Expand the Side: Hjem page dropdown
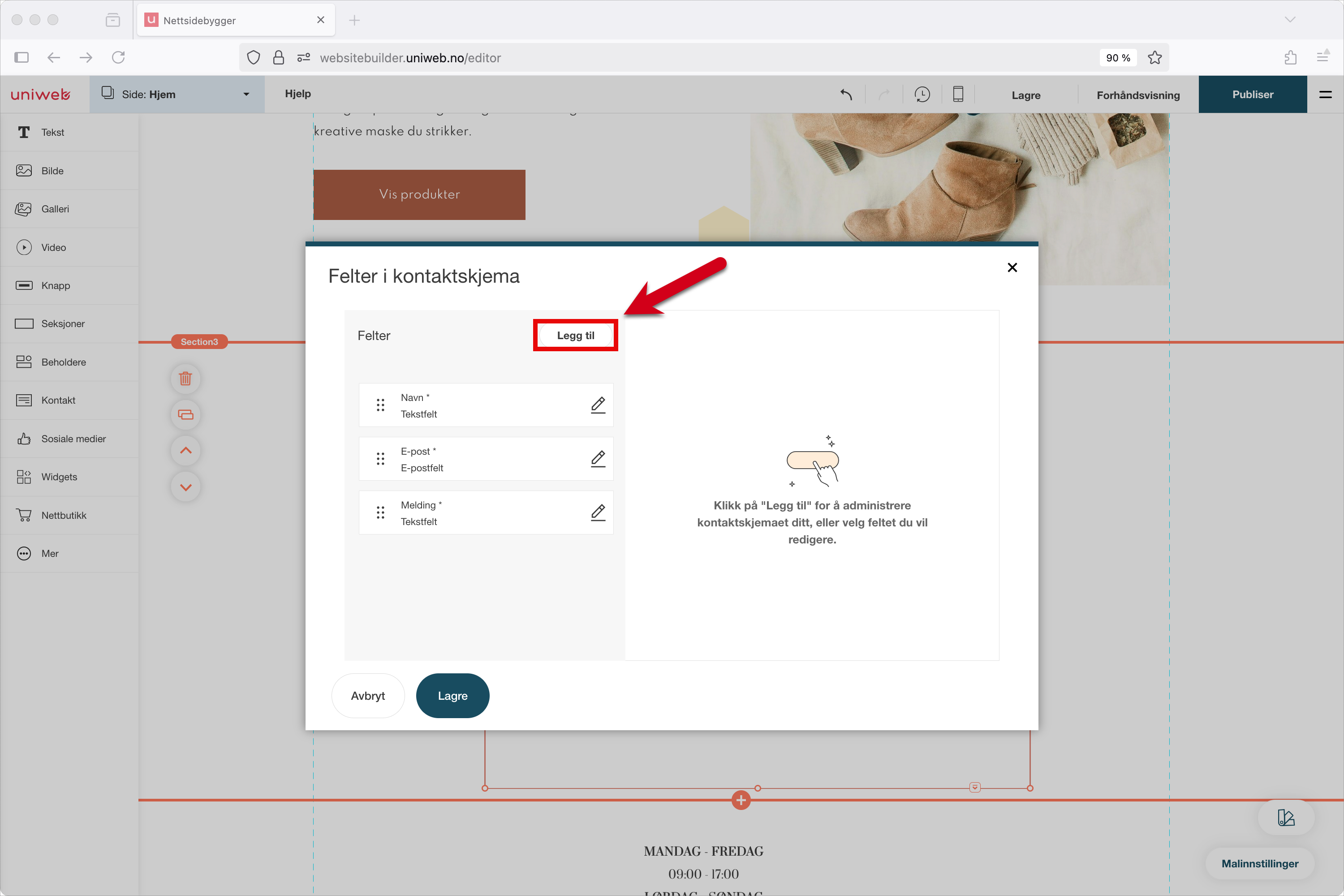 pyautogui.click(x=177, y=94)
